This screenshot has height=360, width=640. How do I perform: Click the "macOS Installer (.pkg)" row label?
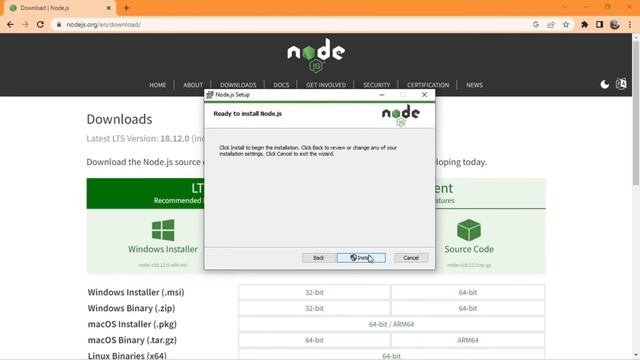(132, 324)
